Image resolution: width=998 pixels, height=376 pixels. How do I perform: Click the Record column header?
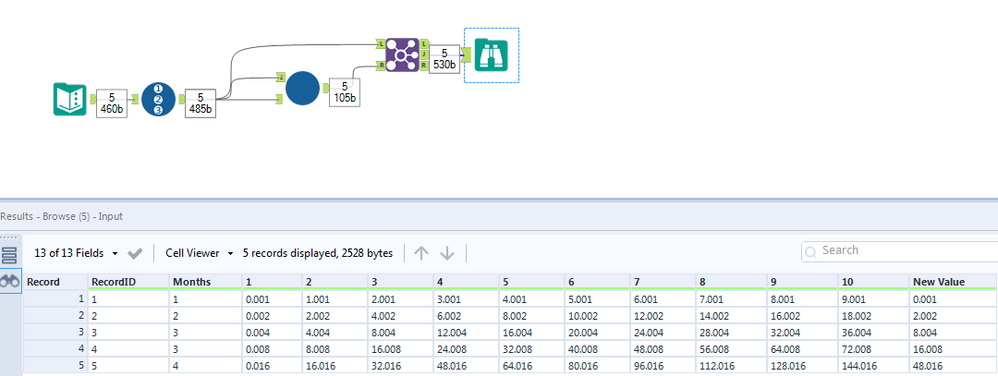[55, 281]
